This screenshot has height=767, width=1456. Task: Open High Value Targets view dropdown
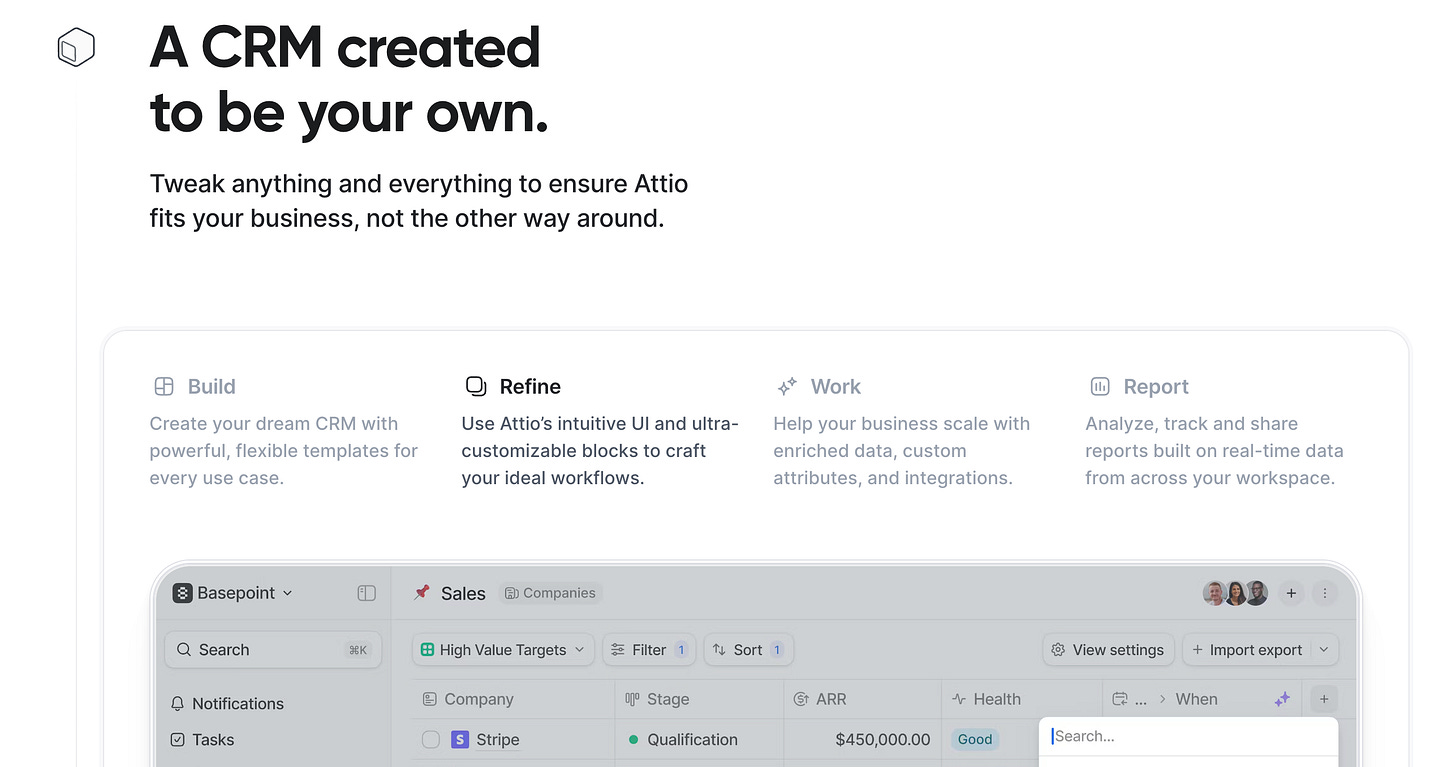[503, 650]
